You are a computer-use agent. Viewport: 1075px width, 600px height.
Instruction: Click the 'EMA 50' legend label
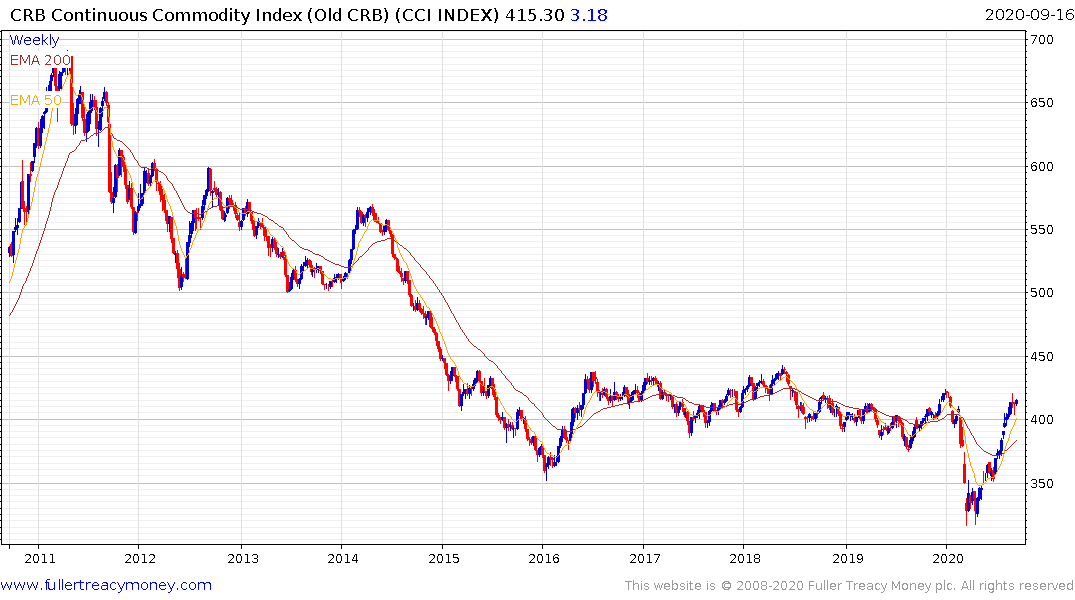point(36,100)
